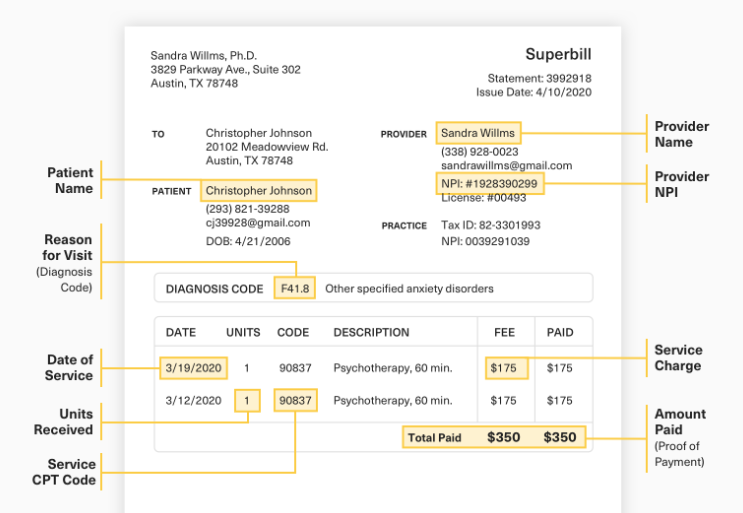The width and height of the screenshot is (743, 513).
Task: Click the highlighted patient name Christopher Johnson
Action: (258, 191)
